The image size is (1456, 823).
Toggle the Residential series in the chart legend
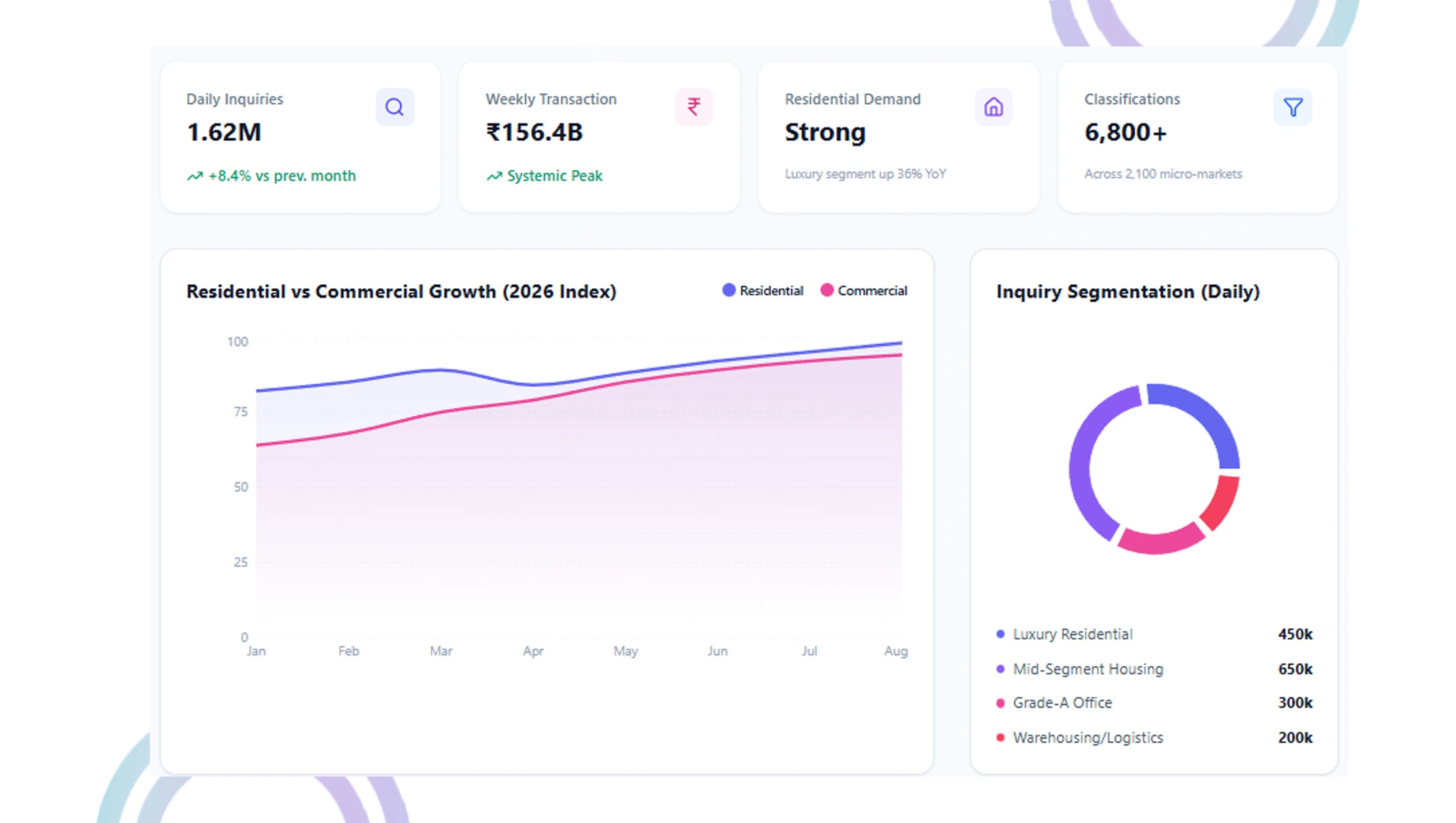coord(762,290)
